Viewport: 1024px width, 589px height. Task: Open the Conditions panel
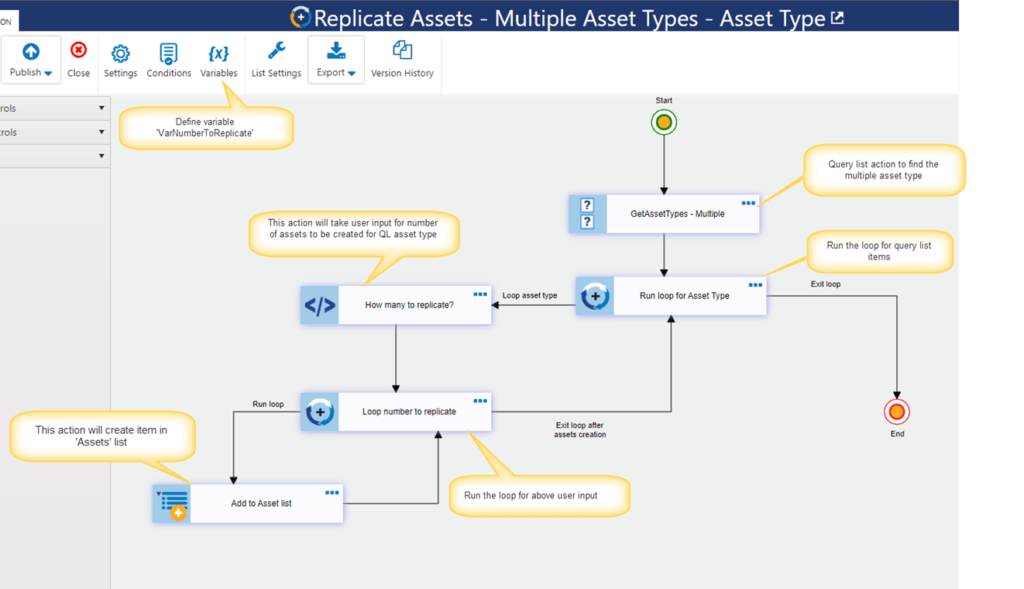pos(168,61)
